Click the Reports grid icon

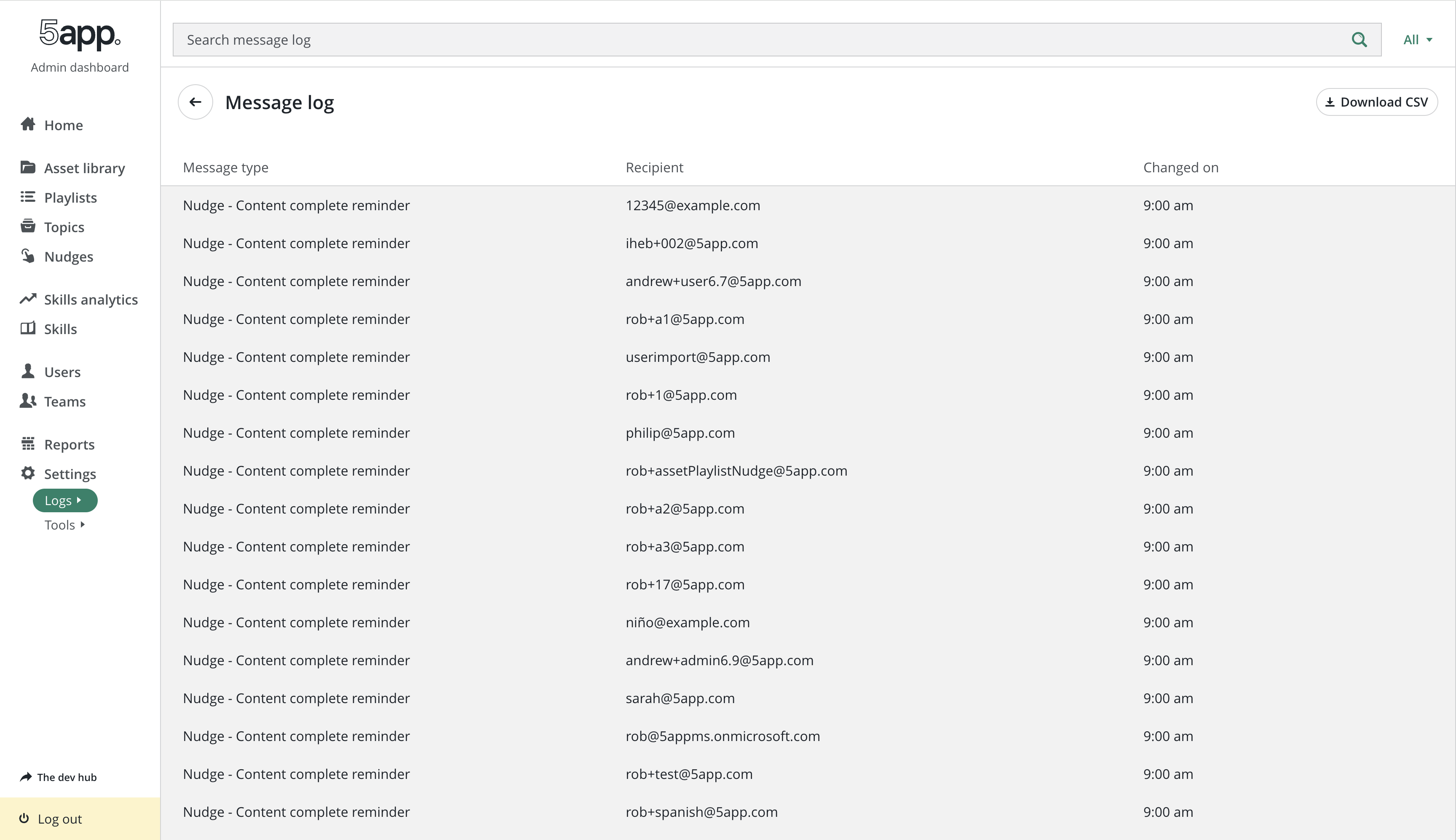point(28,444)
